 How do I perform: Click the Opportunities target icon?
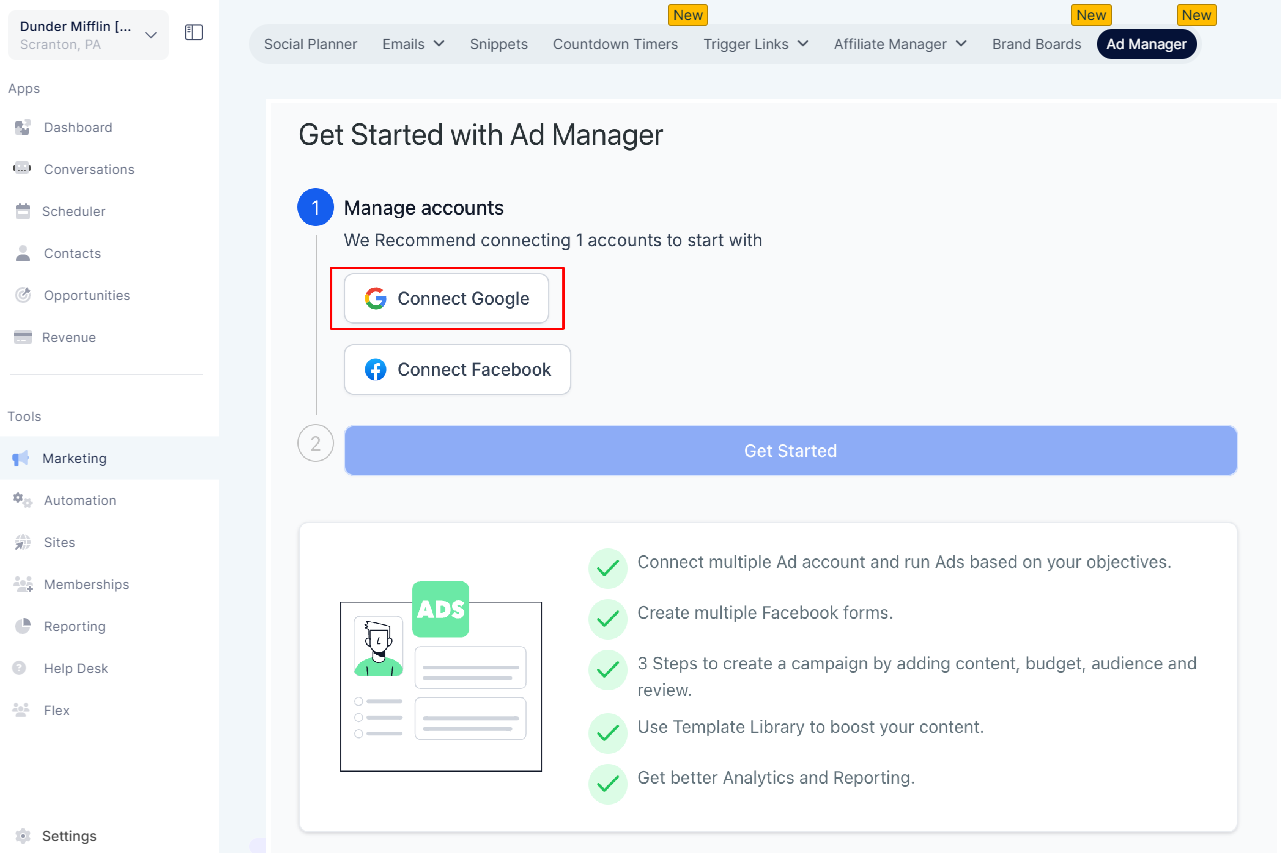coord(22,295)
